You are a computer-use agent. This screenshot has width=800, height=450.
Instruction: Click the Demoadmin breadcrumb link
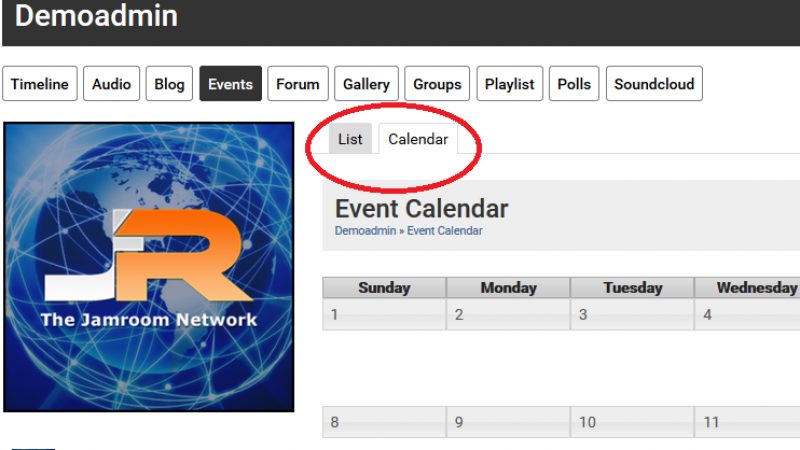(x=365, y=231)
